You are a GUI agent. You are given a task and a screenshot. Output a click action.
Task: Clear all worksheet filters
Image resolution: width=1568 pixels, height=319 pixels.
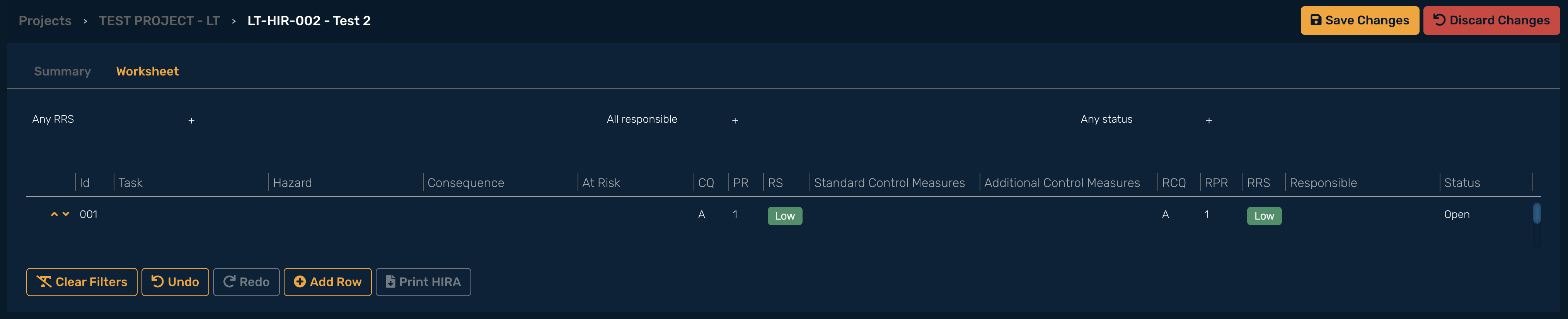pos(82,282)
